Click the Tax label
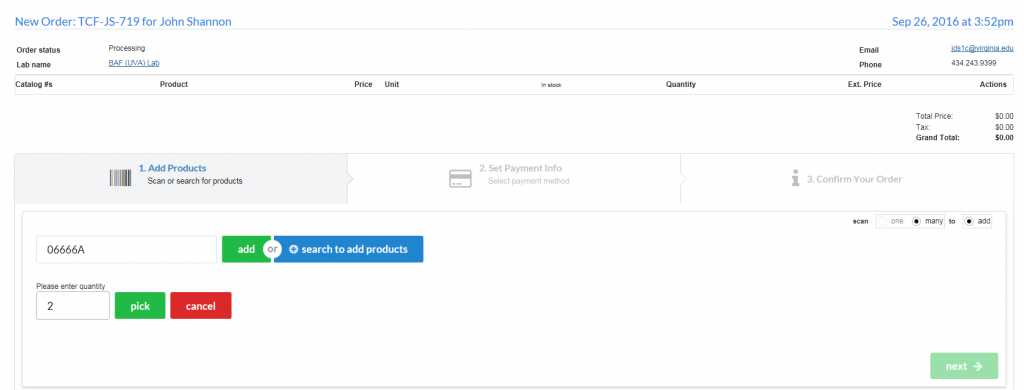Image resolution: width=1024 pixels, height=390 pixels. [x=923, y=127]
